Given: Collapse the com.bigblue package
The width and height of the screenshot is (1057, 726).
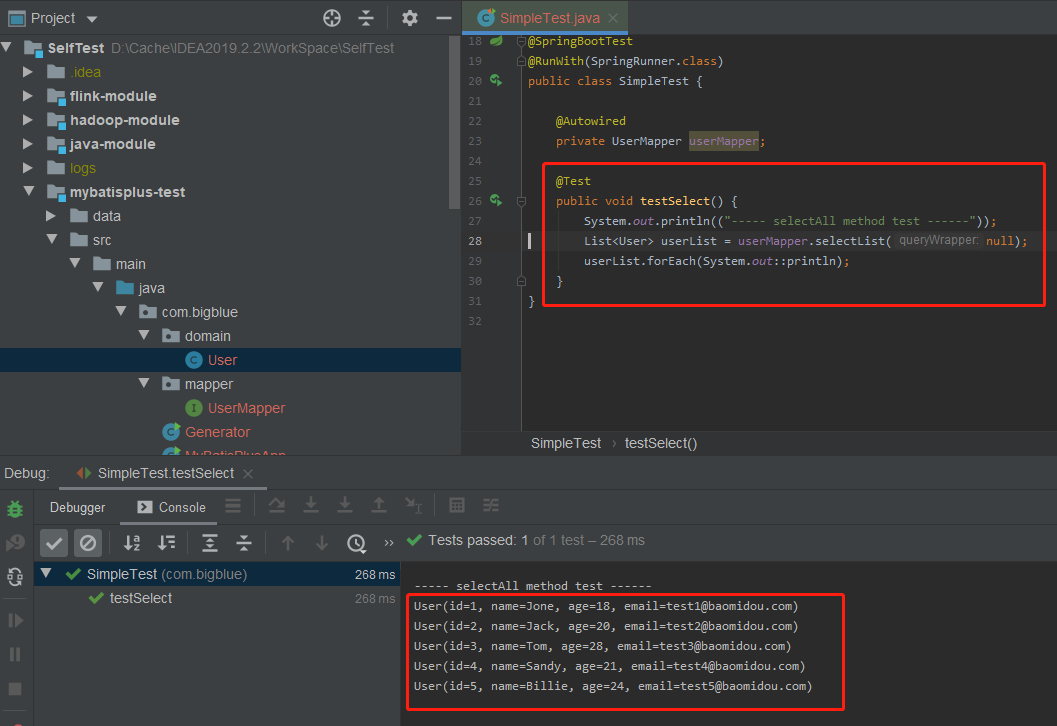Looking at the screenshot, I should point(121,311).
